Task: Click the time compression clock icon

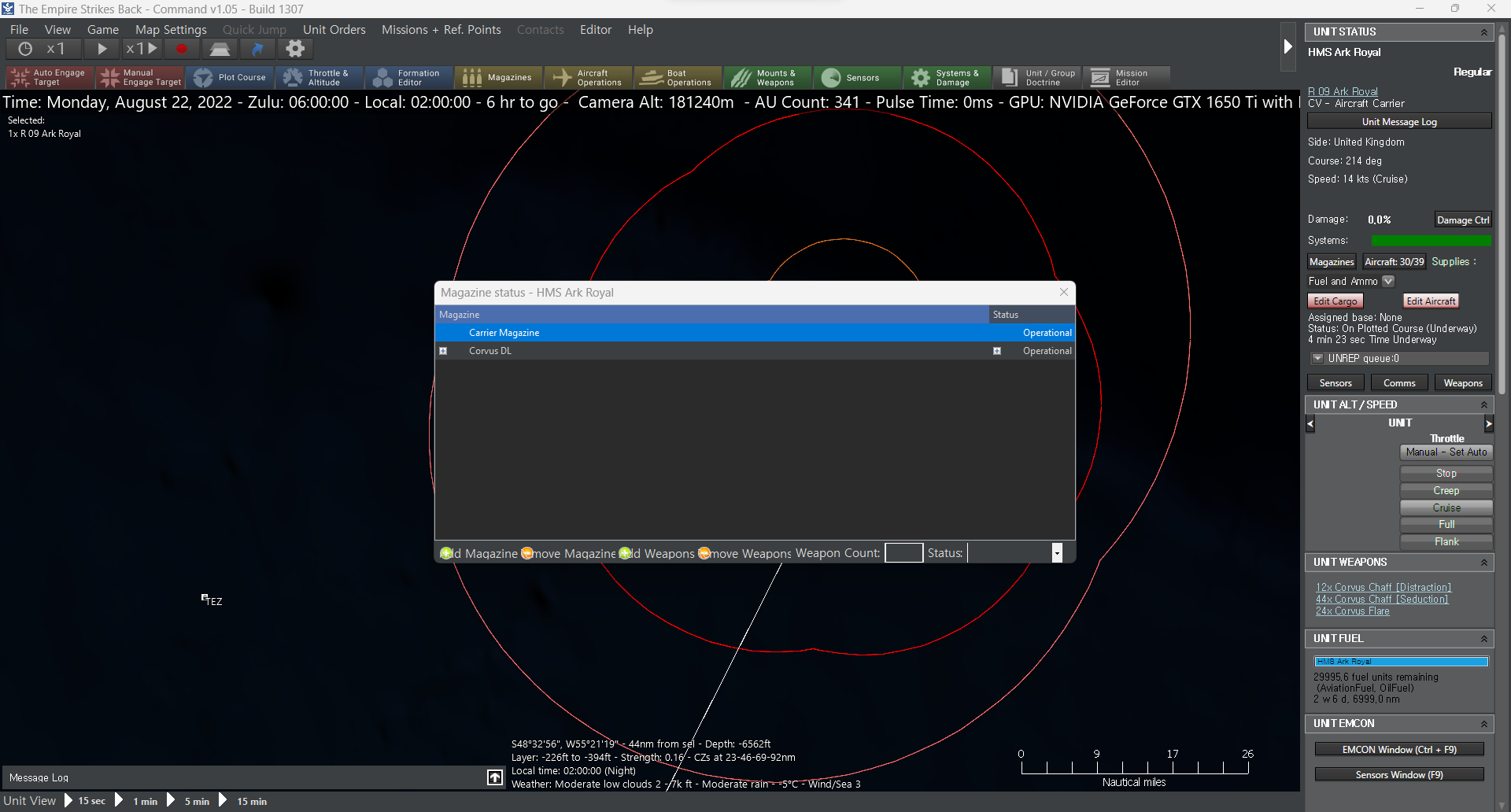Action: [25, 49]
